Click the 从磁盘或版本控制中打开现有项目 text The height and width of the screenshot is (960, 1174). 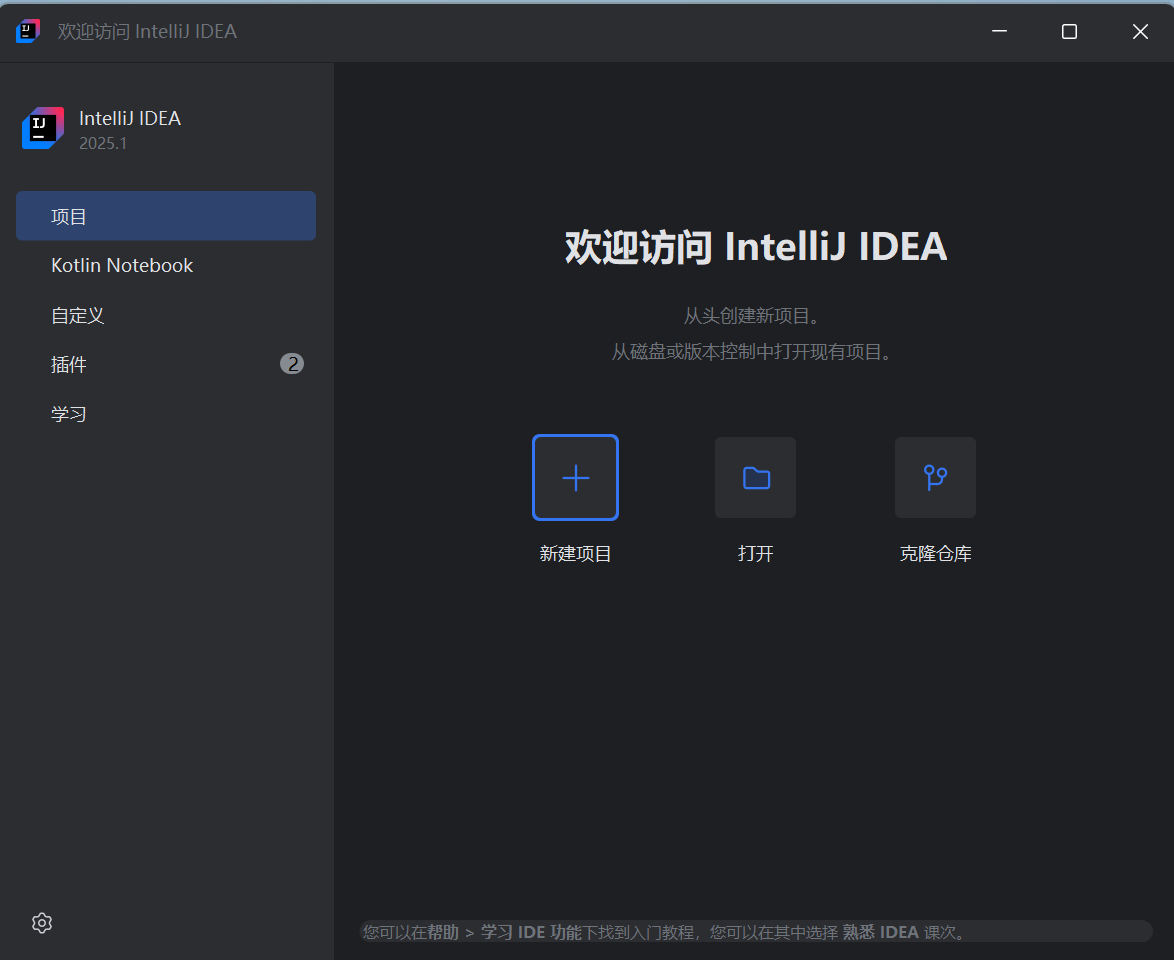tap(751, 351)
